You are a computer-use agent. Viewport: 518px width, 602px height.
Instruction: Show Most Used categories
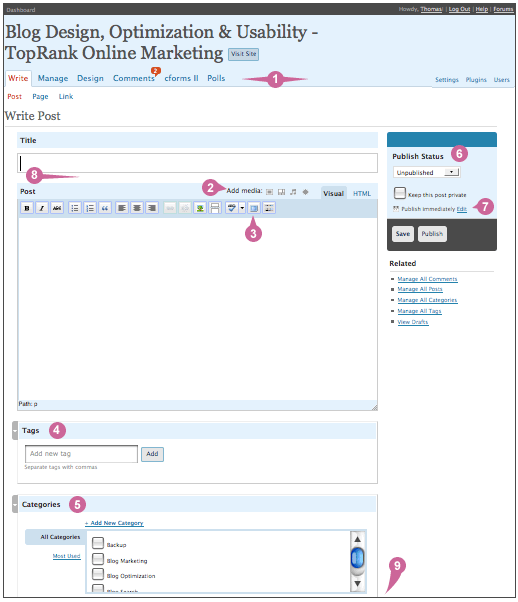point(66,556)
